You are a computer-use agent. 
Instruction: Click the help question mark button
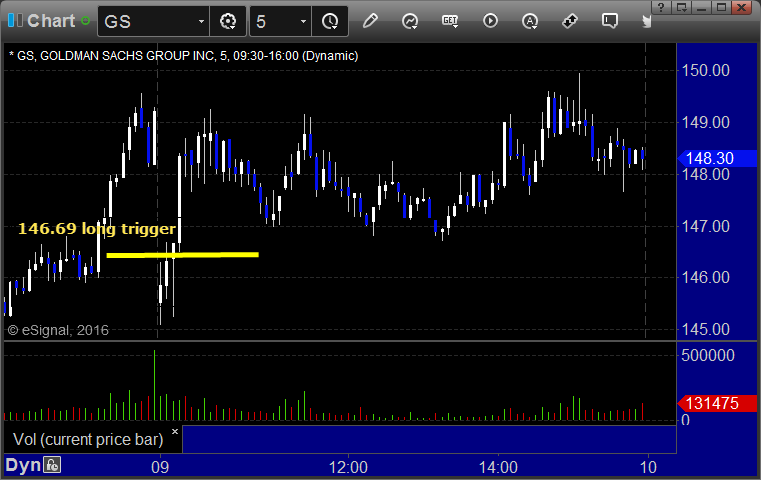[x=661, y=7]
